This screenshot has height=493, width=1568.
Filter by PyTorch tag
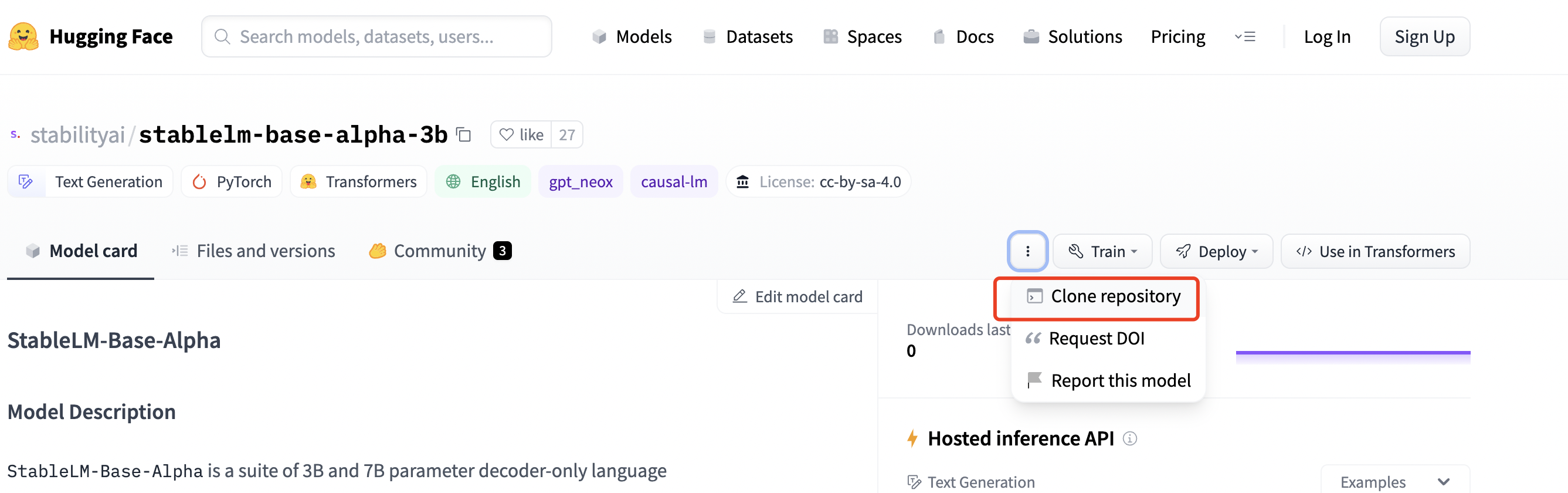pos(232,181)
